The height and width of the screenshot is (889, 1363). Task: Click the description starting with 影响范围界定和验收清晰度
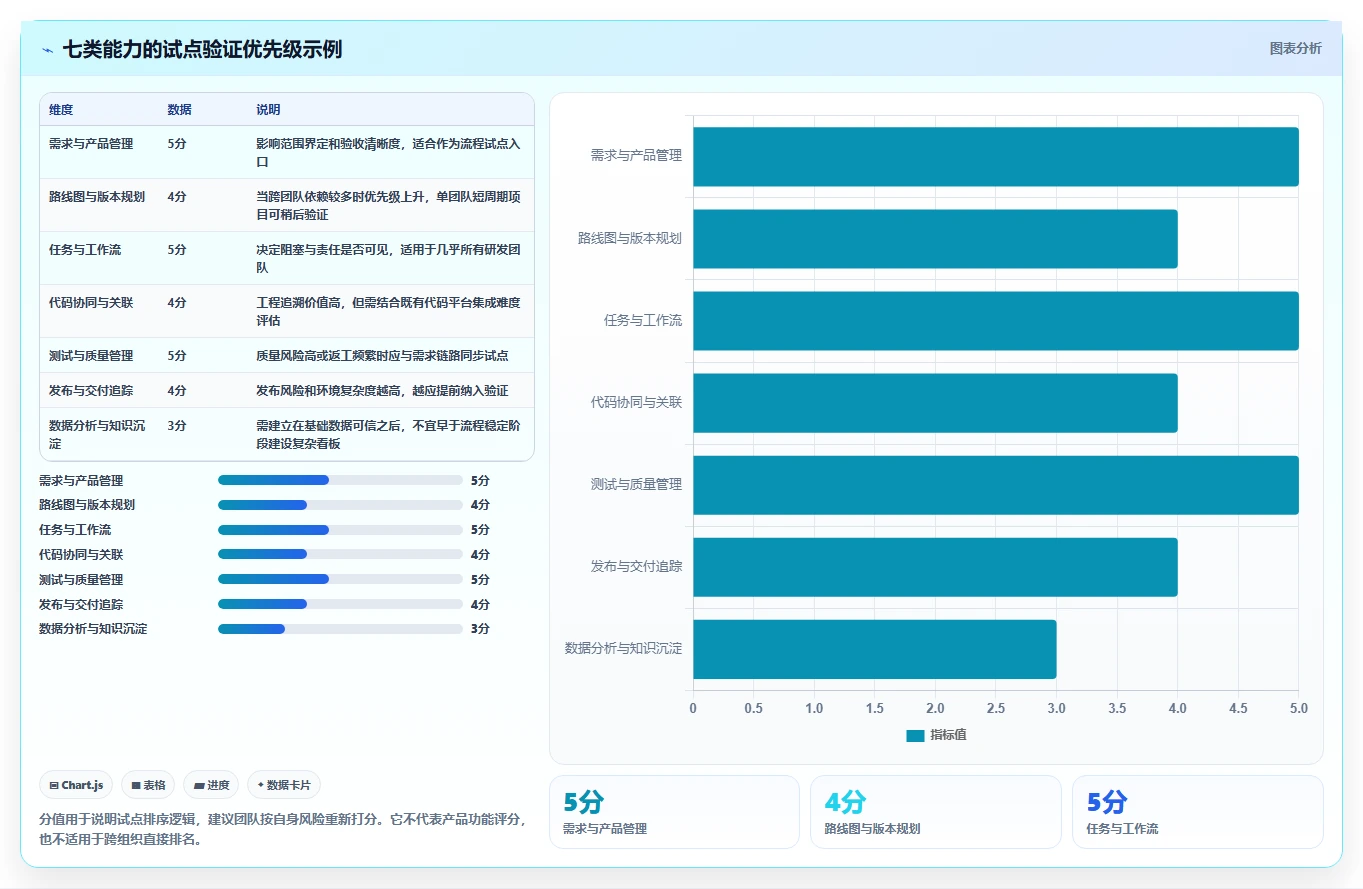388,153
